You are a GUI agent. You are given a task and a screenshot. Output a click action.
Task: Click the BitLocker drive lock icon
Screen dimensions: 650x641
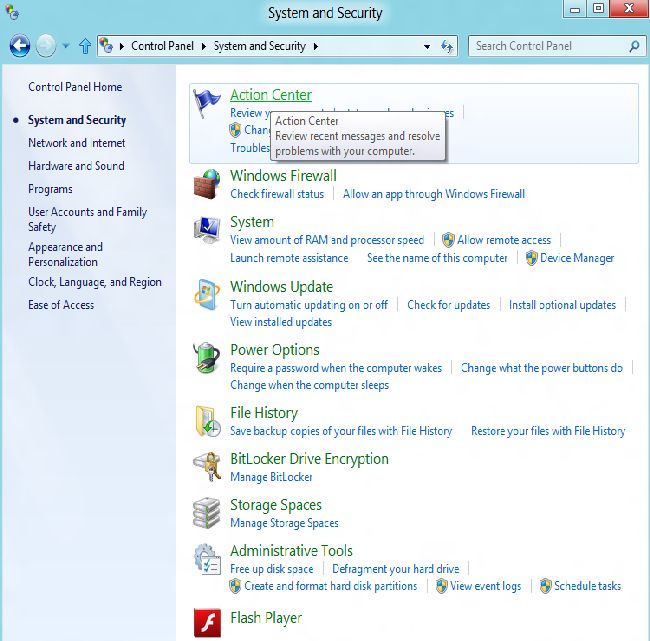tap(207, 466)
